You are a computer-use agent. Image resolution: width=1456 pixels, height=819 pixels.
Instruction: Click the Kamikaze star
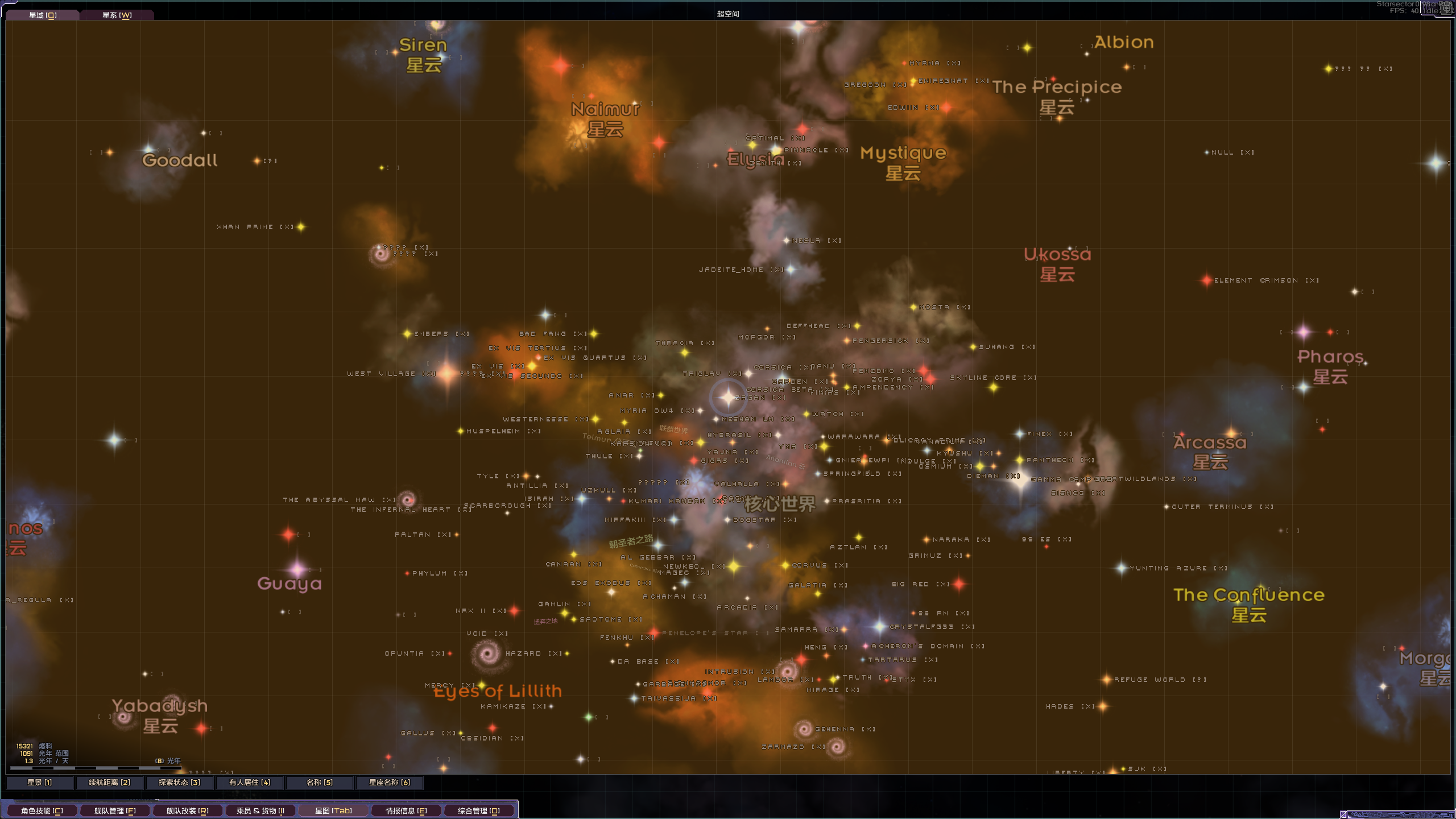tap(551, 706)
